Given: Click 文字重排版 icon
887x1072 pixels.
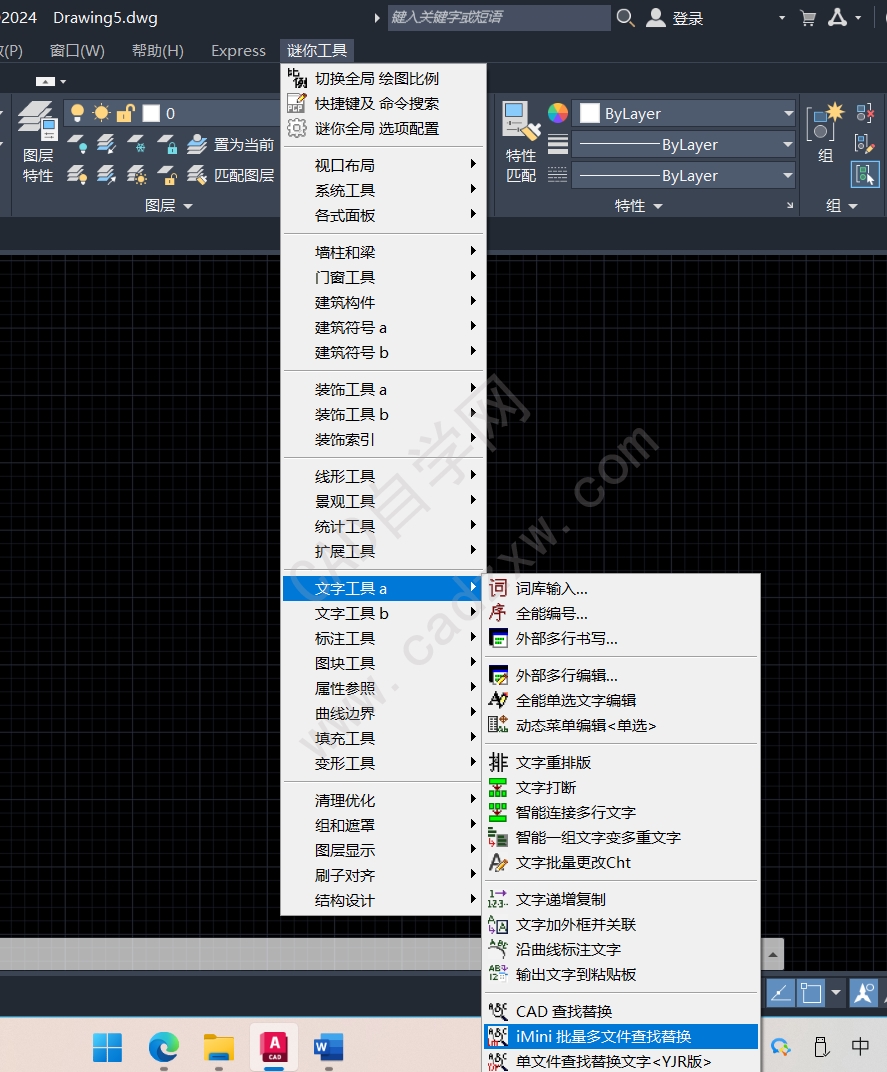Looking at the screenshot, I should tap(498, 762).
